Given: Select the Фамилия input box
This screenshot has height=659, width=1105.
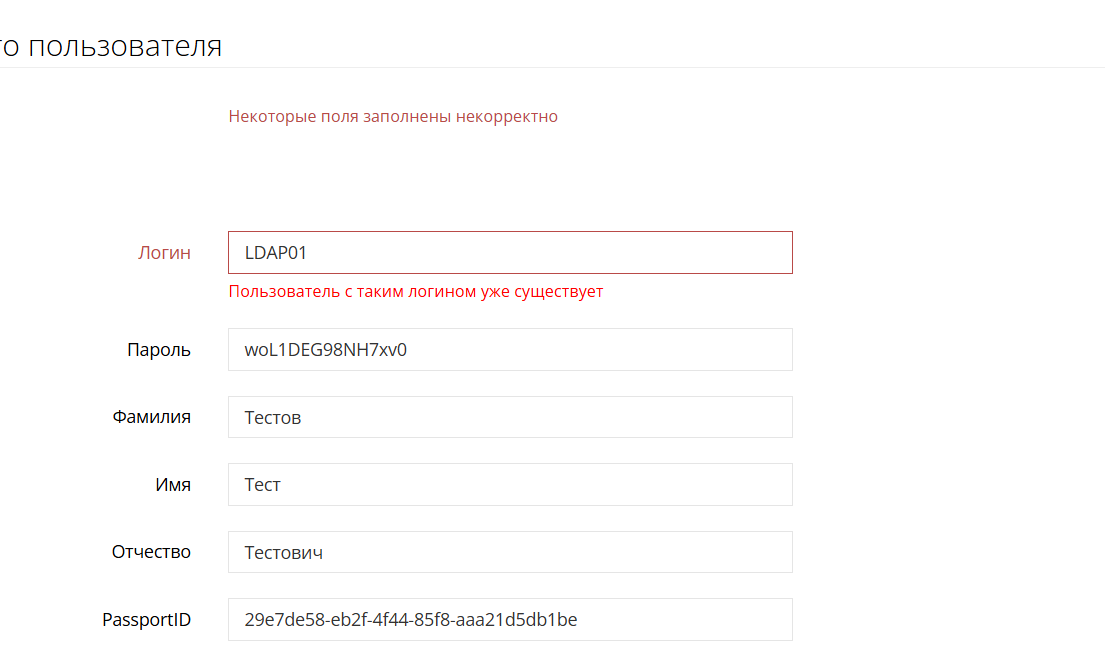Looking at the screenshot, I should pyautogui.click(x=600, y=417).
